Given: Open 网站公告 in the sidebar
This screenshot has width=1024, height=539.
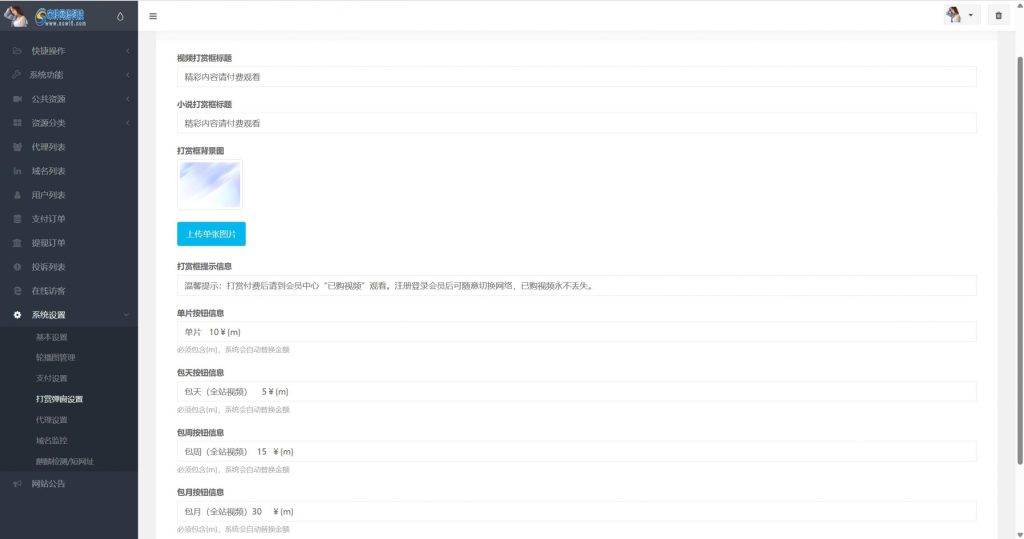Looking at the screenshot, I should pos(48,484).
